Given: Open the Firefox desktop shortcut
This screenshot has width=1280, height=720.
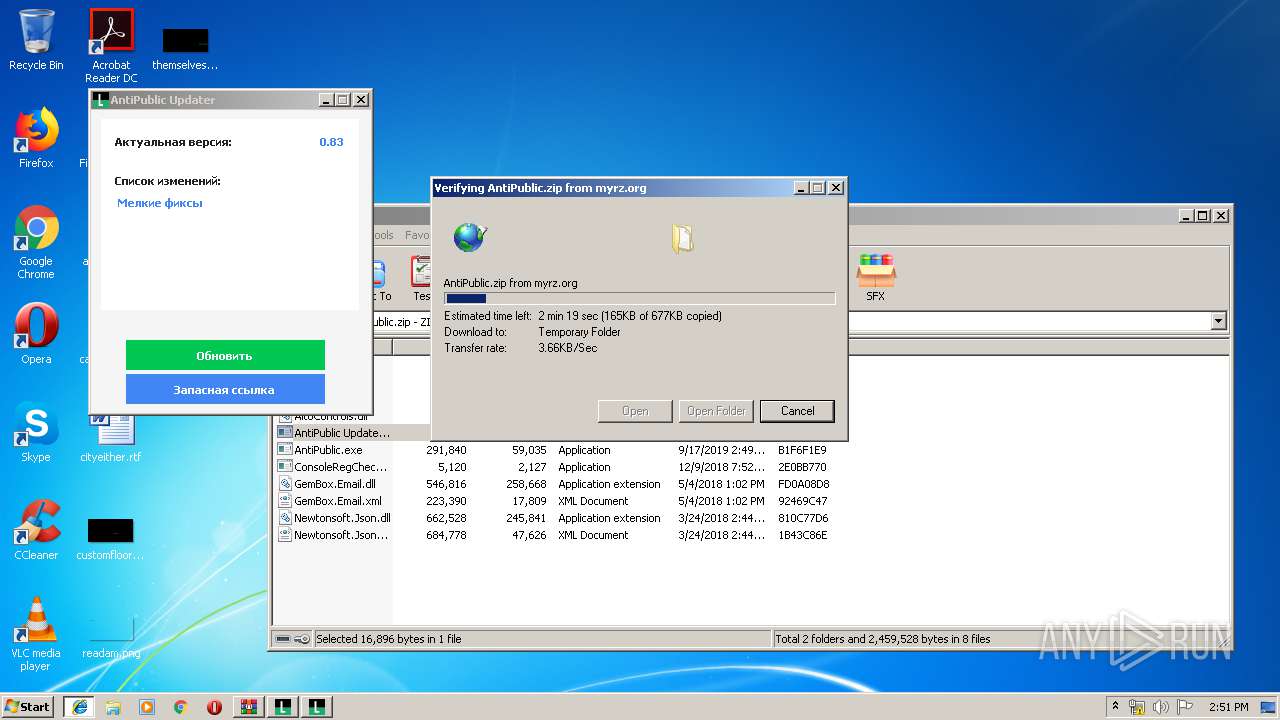Looking at the screenshot, I should click(36, 138).
